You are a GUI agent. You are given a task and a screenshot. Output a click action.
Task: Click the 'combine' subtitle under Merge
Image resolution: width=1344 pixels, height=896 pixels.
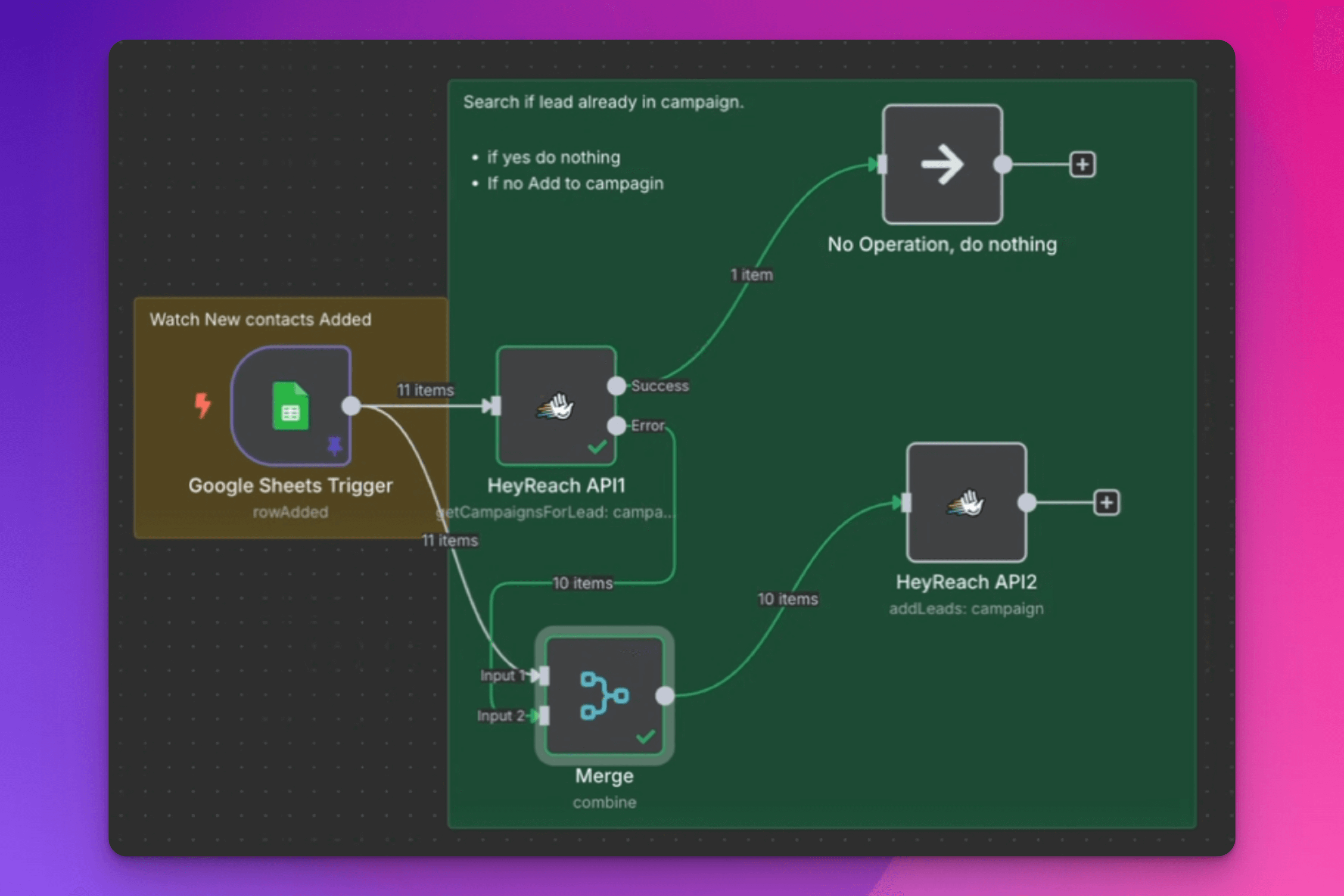point(604,803)
